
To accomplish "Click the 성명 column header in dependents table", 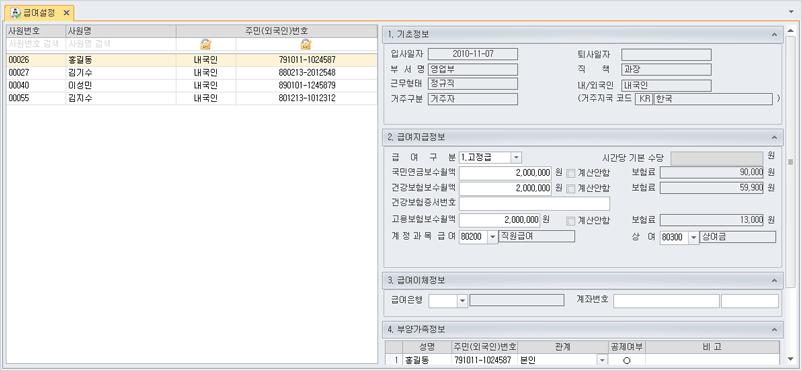I will 427,347.
